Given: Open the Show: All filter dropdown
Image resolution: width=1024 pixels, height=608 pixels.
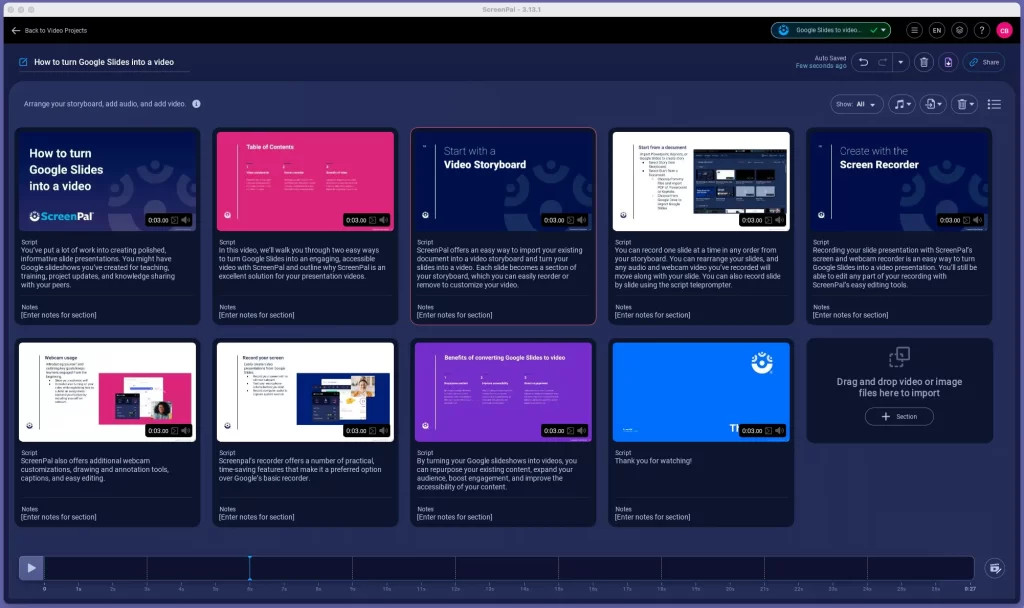Looking at the screenshot, I should 856,104.
